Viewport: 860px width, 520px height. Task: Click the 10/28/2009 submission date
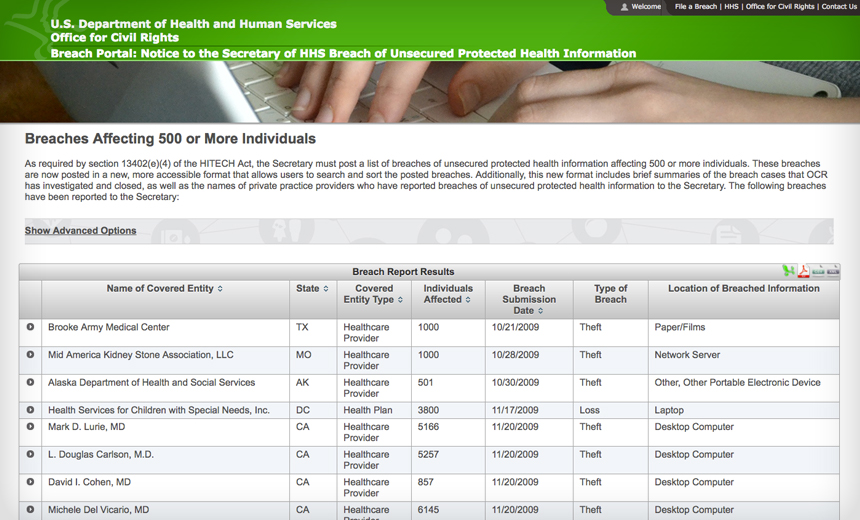(x=515, y=355)
